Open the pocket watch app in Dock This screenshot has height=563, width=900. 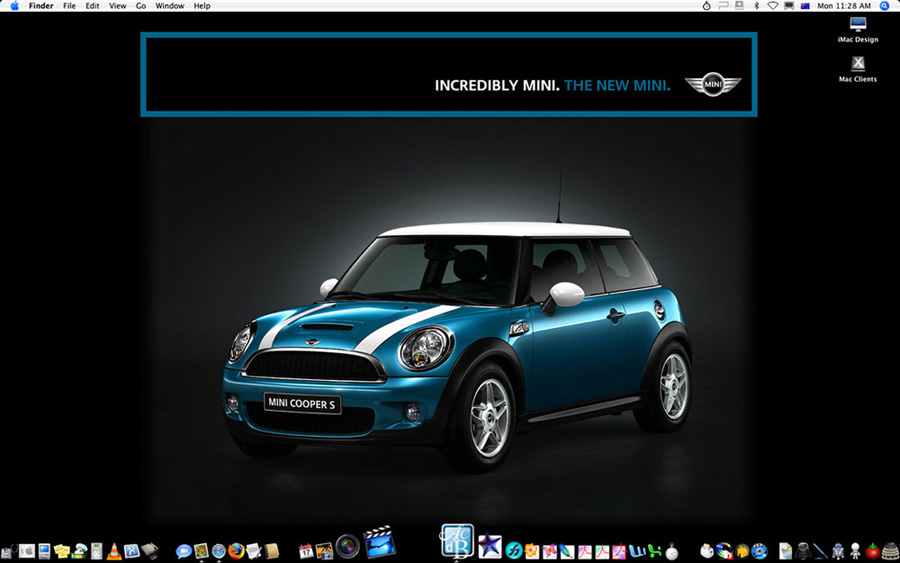pos(672,551)
